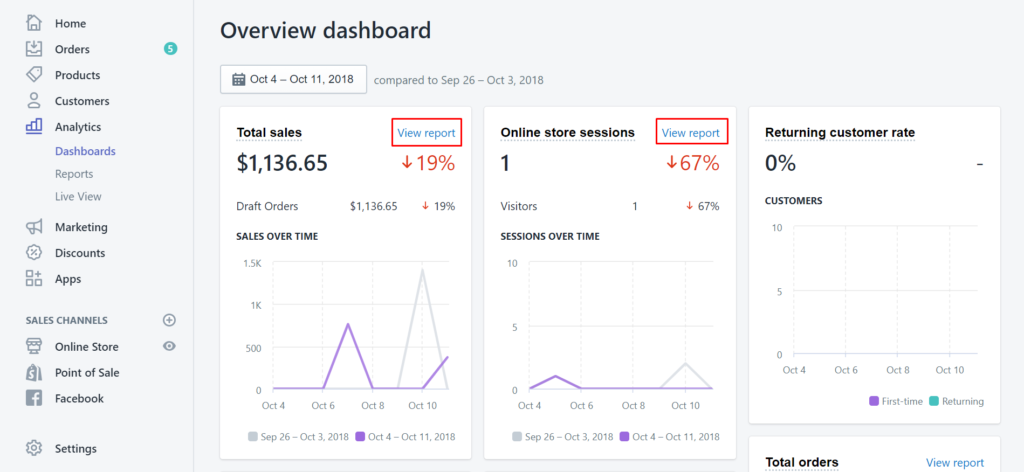Click Online store sessions card title
Image resolution: width=1024 pixels, height=472 pixels.
coord(568,133)
